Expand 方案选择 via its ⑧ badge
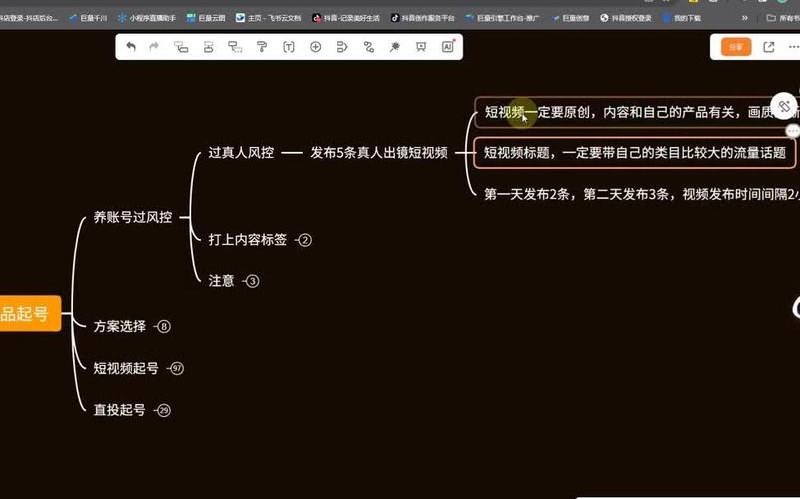The height and width of the screenshot is (499, 800). pyautogui.click(x=163, y=327)
